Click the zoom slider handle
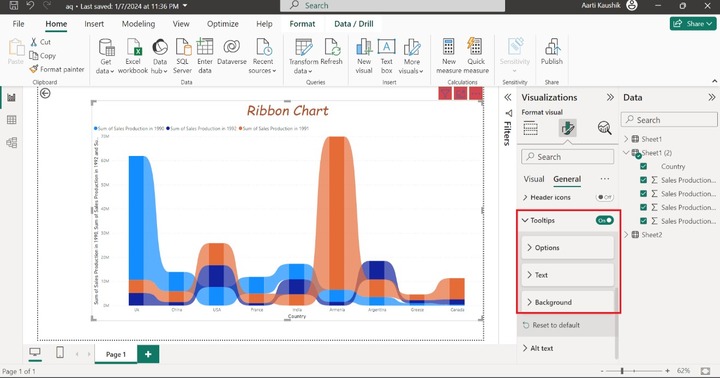Viewport: 720px width, 378px height. 622,371
